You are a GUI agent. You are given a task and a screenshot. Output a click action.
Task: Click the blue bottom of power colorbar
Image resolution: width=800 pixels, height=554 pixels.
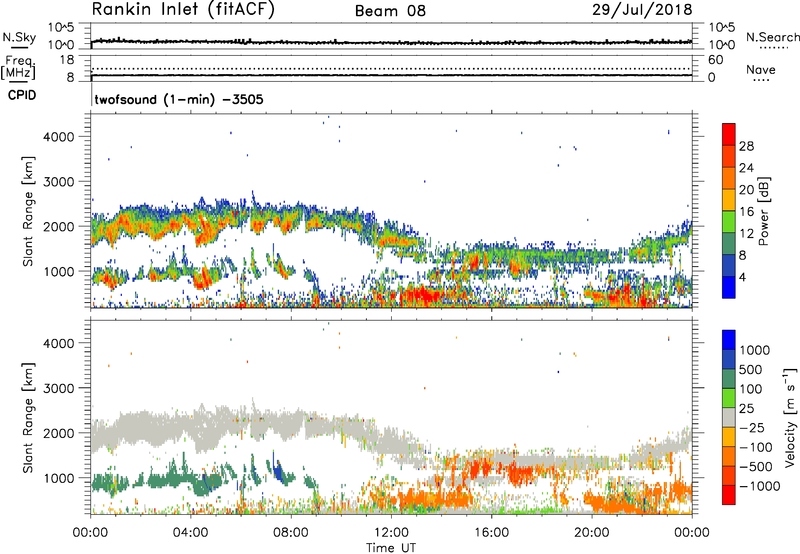coord(729,287)
